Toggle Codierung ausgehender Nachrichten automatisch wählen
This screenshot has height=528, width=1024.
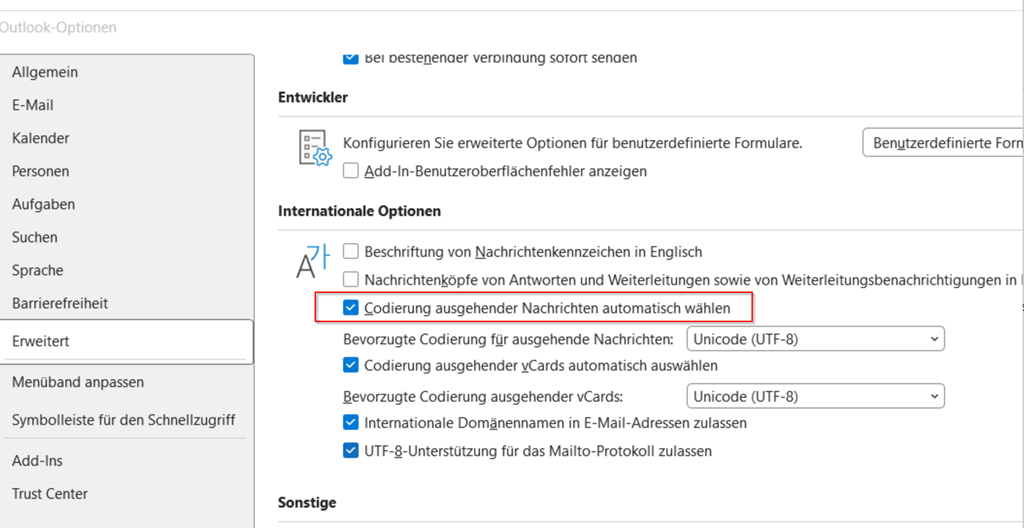click(x=351, y=309)
